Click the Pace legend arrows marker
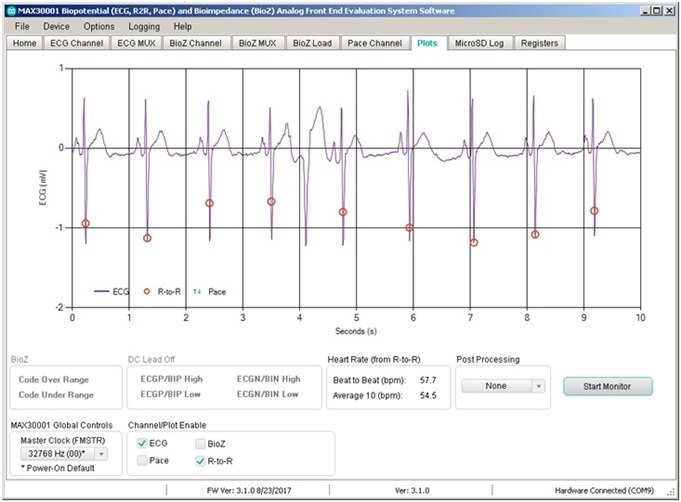 pyautogui.click(x=197, y=291)
